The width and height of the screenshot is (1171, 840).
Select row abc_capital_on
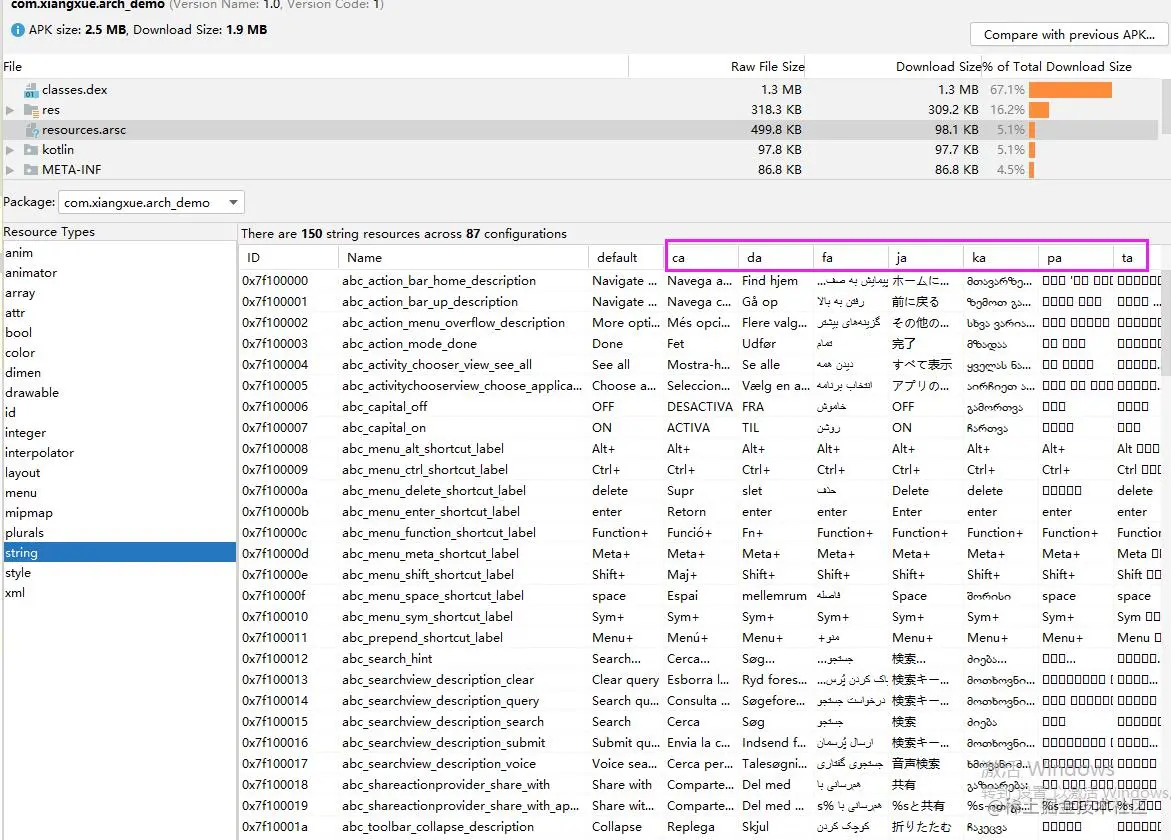tap(701, 428)
